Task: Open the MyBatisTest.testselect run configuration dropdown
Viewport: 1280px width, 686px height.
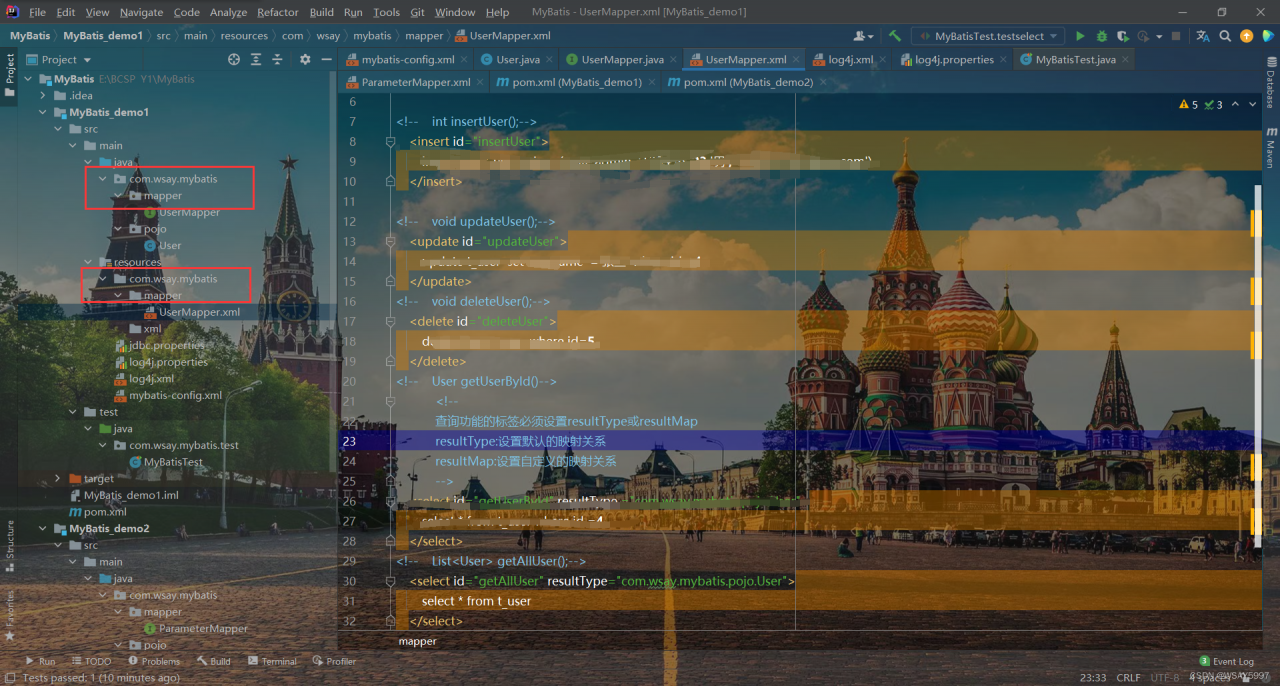Action: (x=989, y=36)
